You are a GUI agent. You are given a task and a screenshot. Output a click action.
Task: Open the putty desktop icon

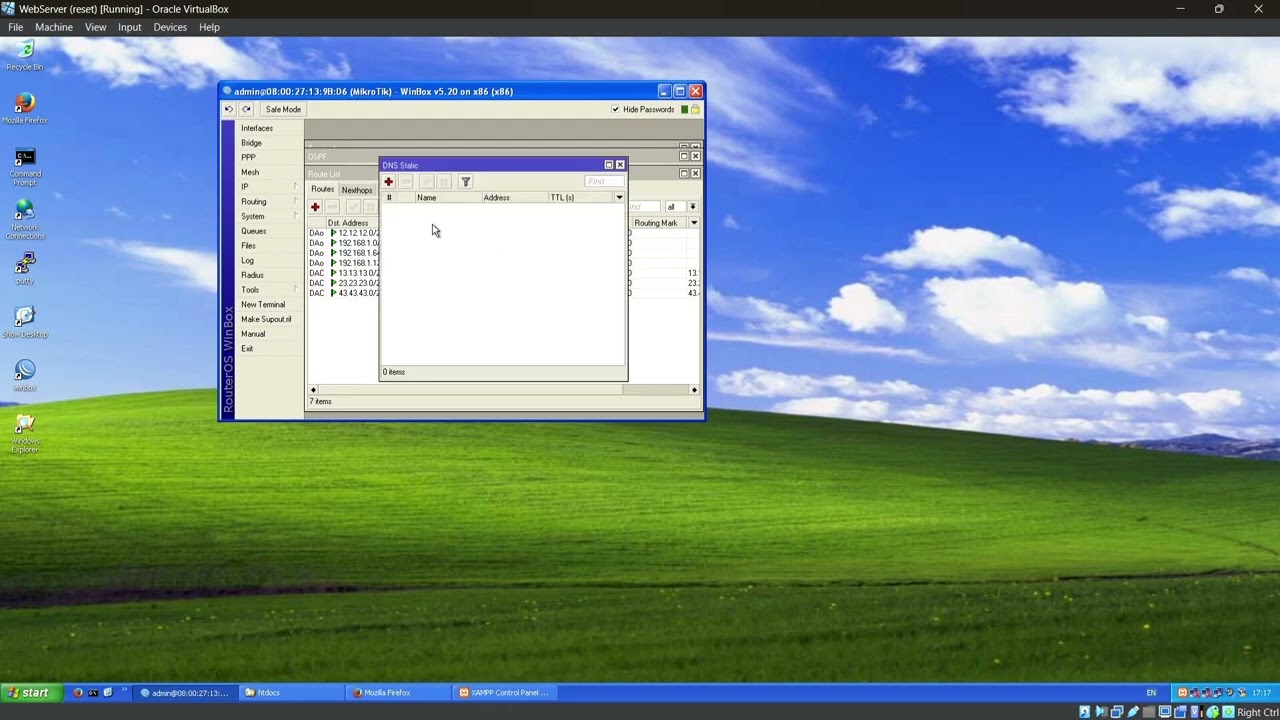[25, 268]
